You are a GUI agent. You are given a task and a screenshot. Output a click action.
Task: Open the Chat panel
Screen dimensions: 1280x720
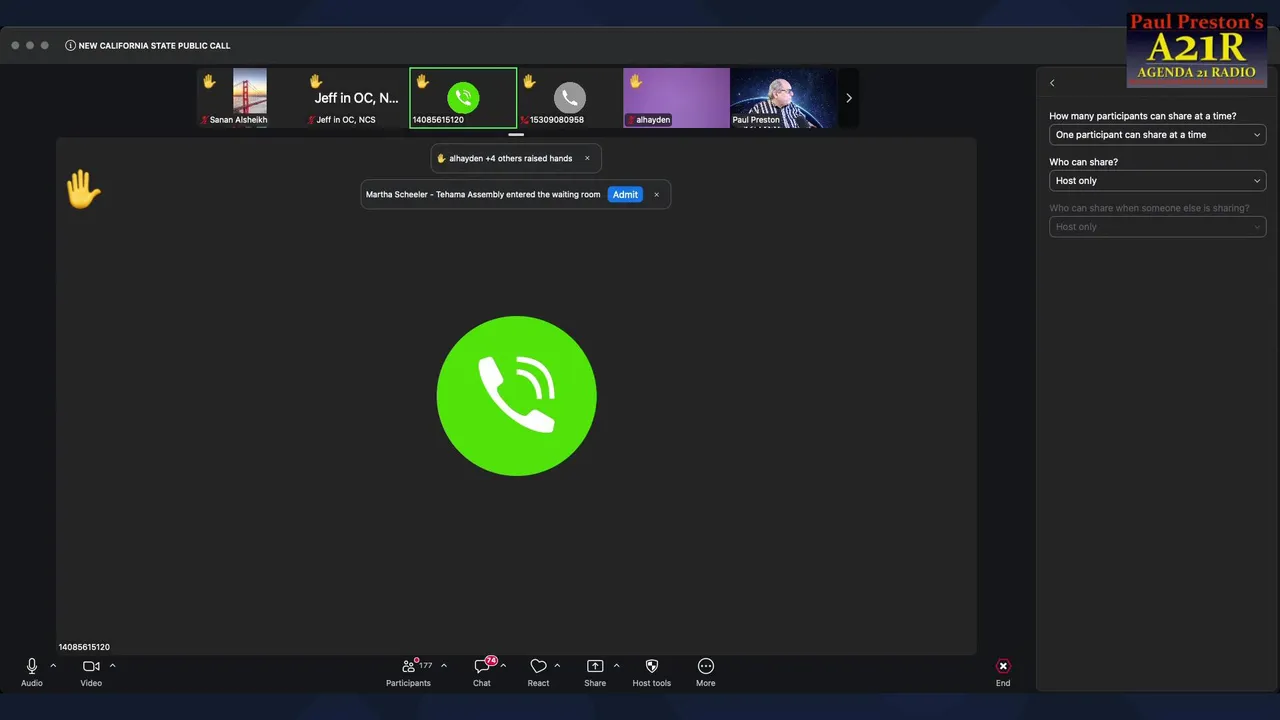pyautogui.click(x=482, y=672)
